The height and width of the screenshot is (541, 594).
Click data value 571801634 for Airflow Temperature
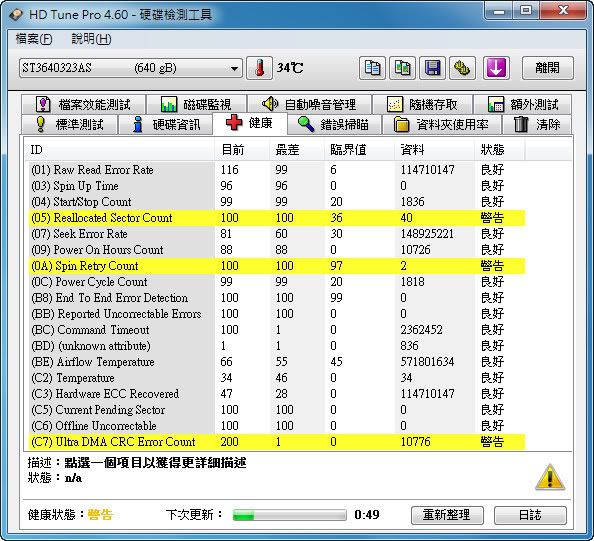[x=427, y=362]
